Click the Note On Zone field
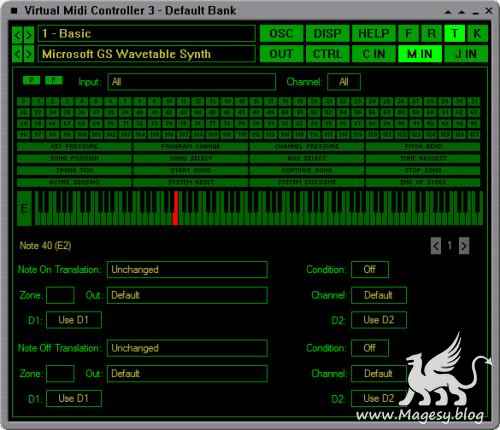The height and width of the screenshot is (430, 500). coord(60,295)
